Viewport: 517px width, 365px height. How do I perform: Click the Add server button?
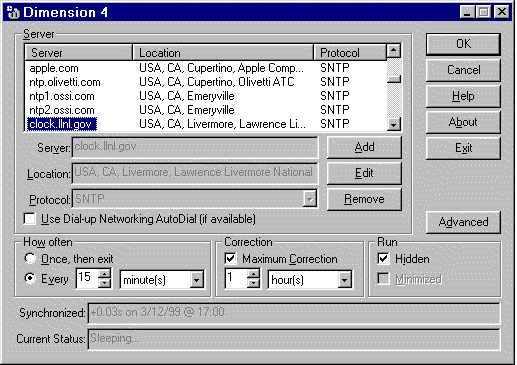coord(364,147)
